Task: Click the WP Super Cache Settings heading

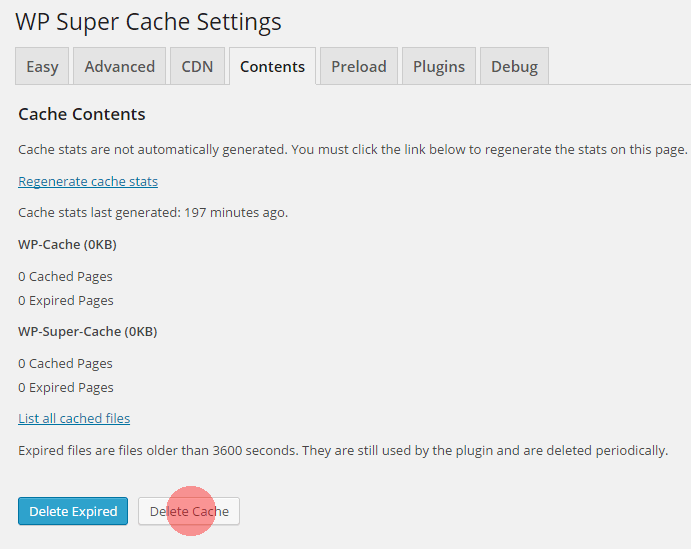Action: [x=148, y=22]
